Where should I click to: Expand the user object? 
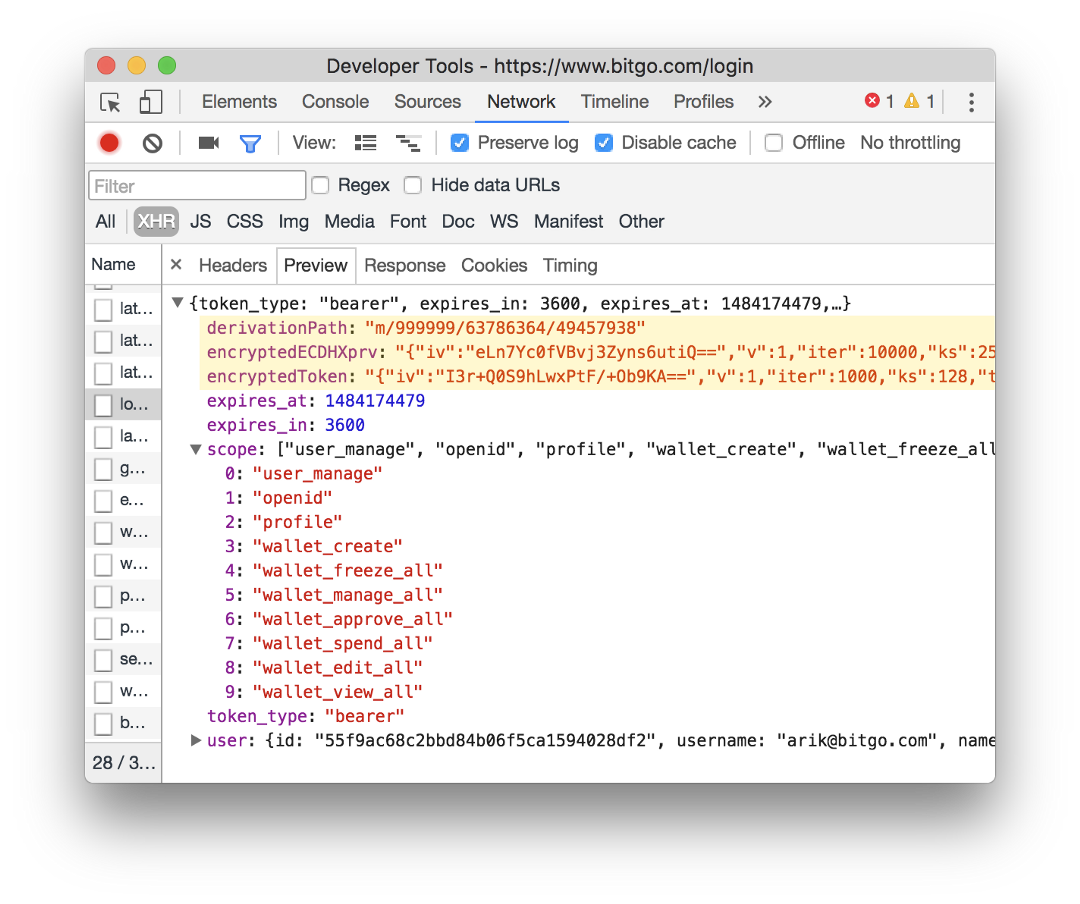pyautogui.click(x=196, y=740)
